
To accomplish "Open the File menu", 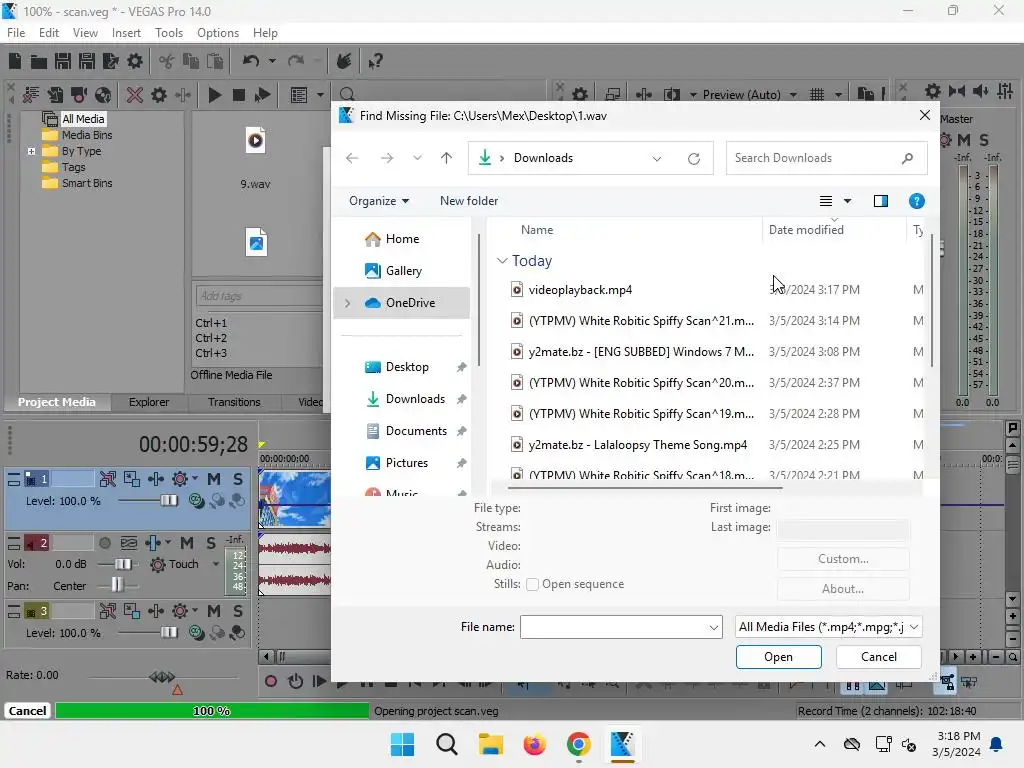I will pyautogui.click(x=16, y=33).
